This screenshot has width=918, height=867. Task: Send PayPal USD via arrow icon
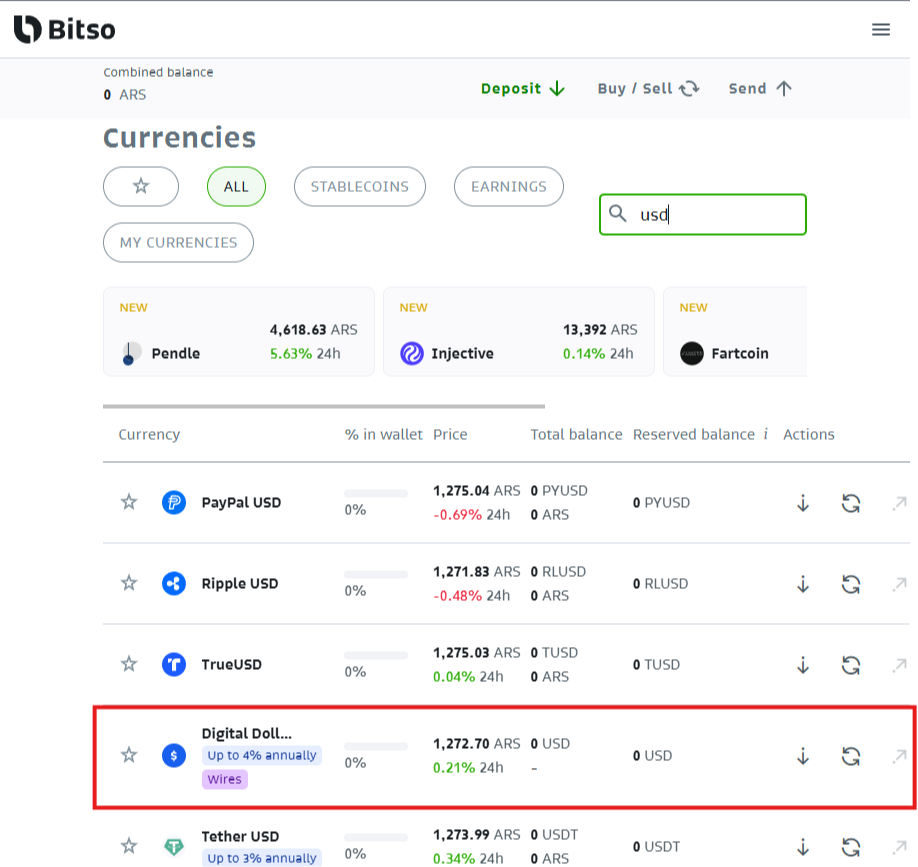tap(899, 503)
